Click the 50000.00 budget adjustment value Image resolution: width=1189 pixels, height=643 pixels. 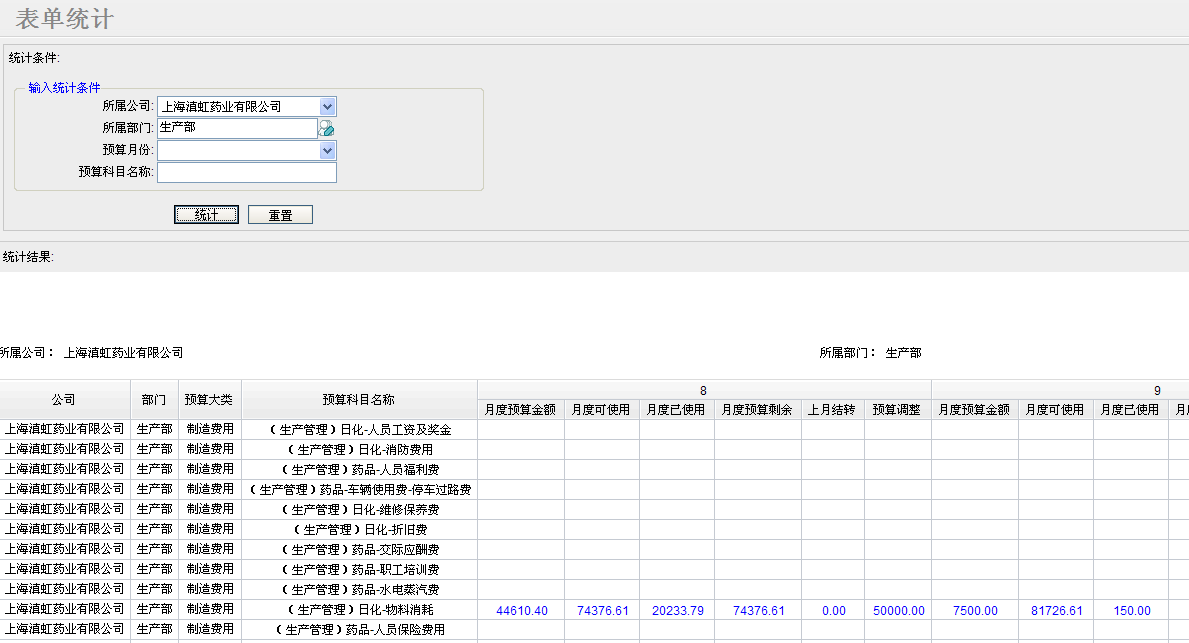pyautogui.click(x=898, y=610)
